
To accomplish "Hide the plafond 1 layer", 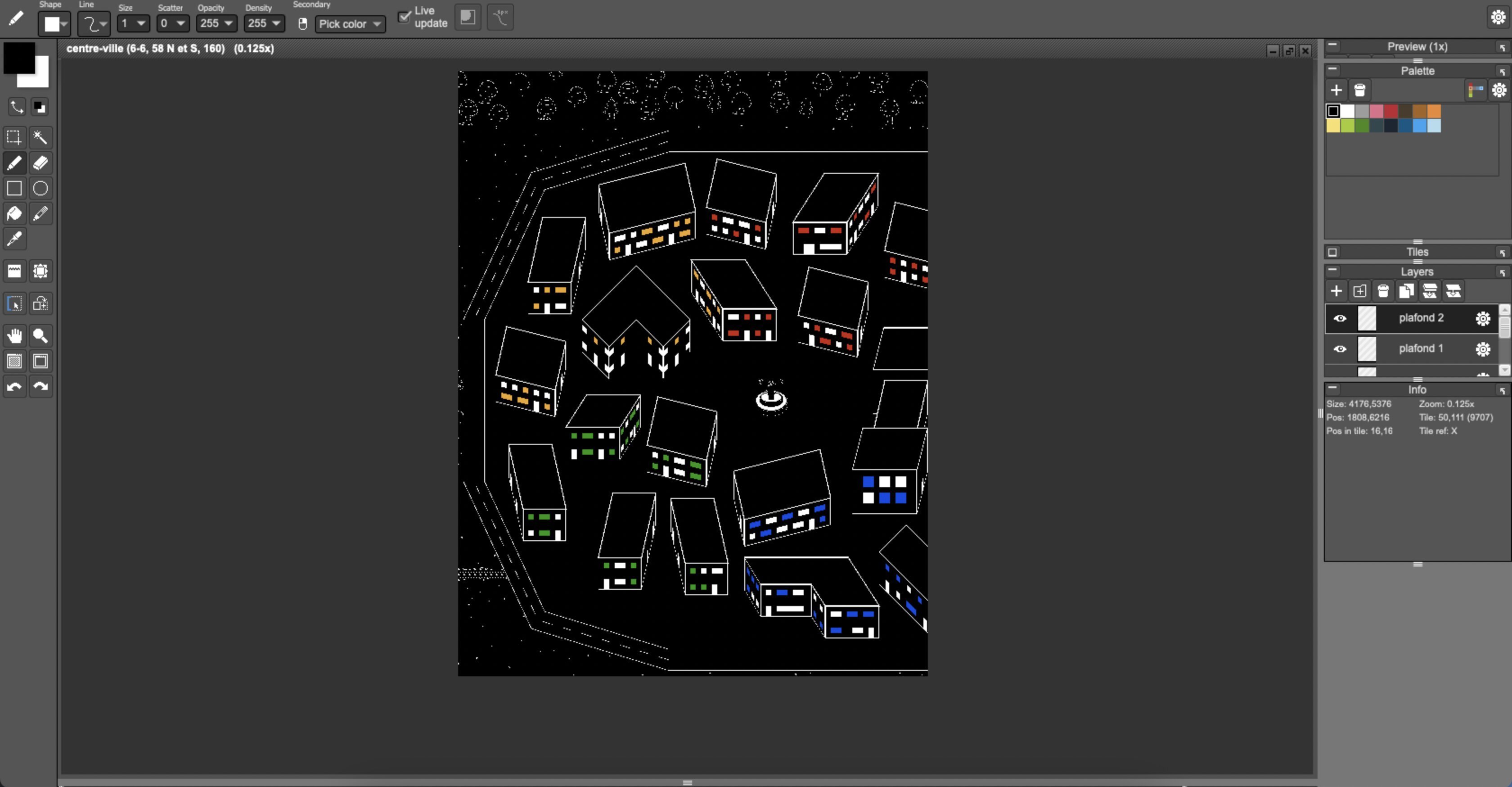I will tap(1340, 349).
